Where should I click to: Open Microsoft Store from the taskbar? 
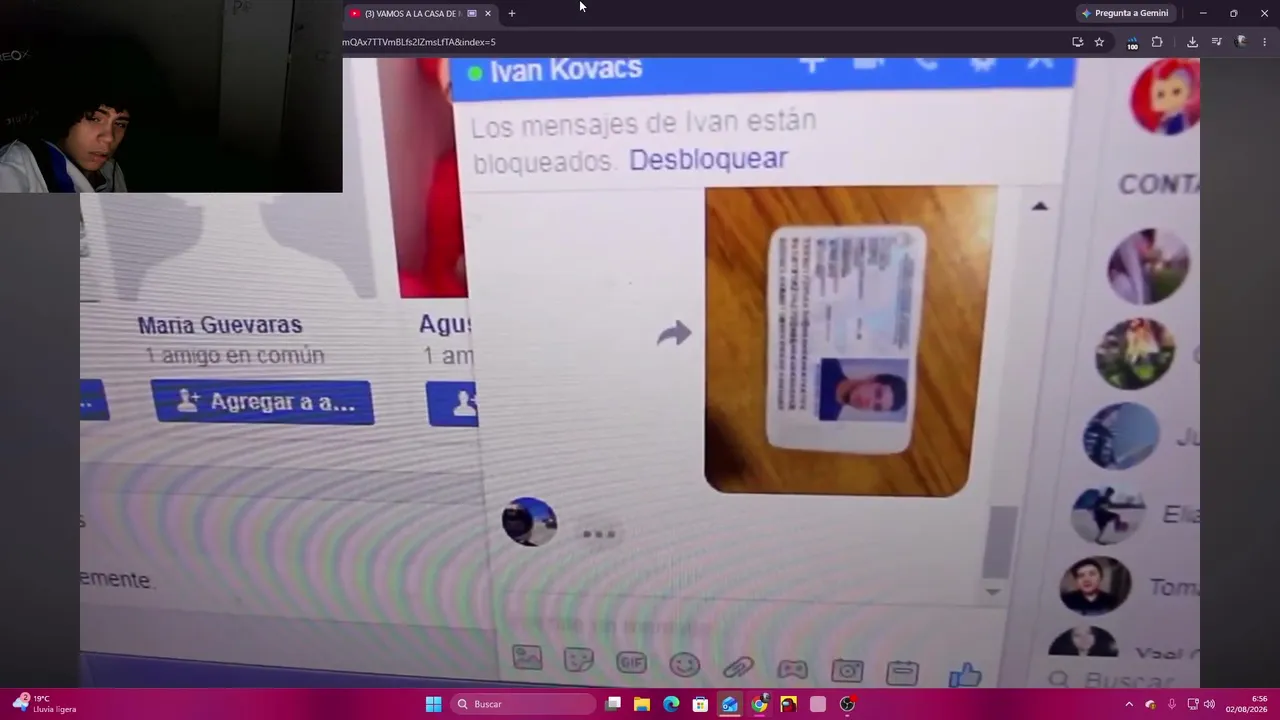tap(700, 704)
